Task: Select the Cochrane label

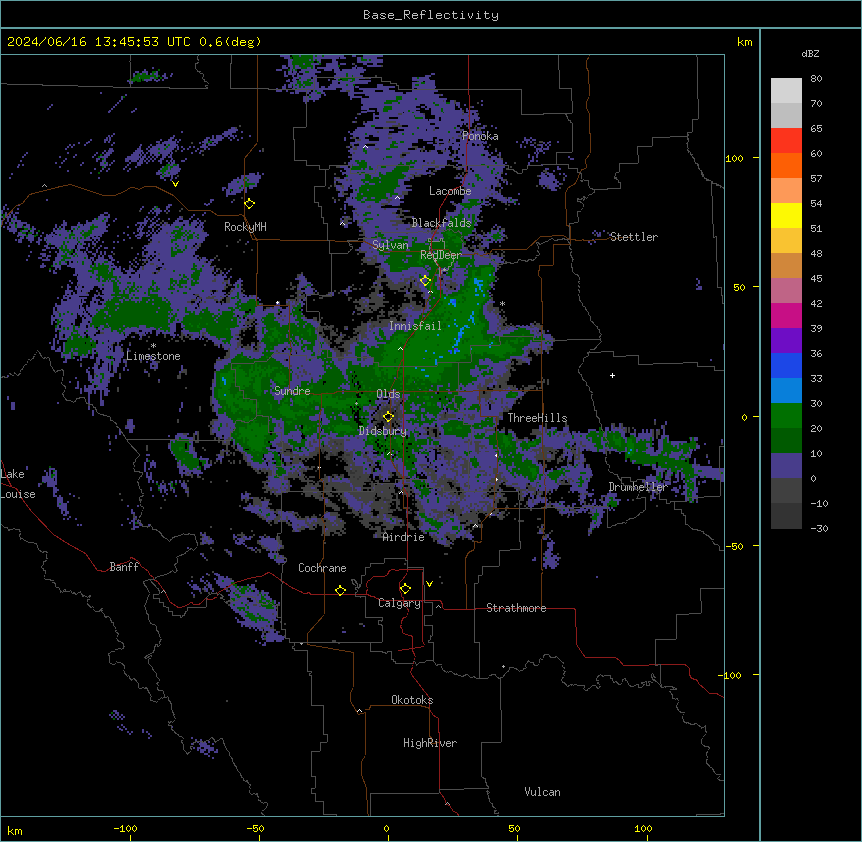Action: point(322,568)
